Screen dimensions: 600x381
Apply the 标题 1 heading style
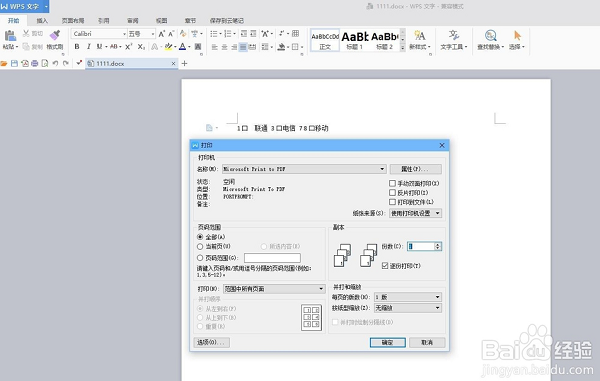click(355, 40)
